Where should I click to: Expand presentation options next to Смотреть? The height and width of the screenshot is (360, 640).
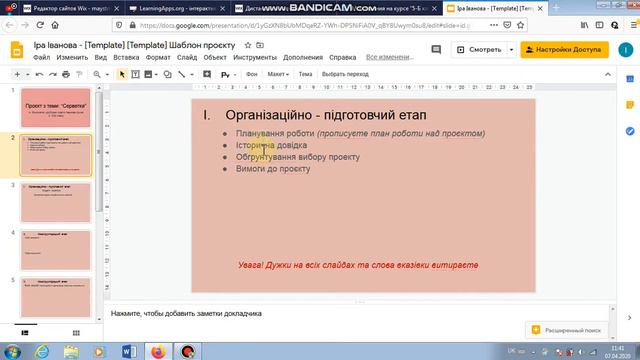pyautogui.click(x=511, y=50)
